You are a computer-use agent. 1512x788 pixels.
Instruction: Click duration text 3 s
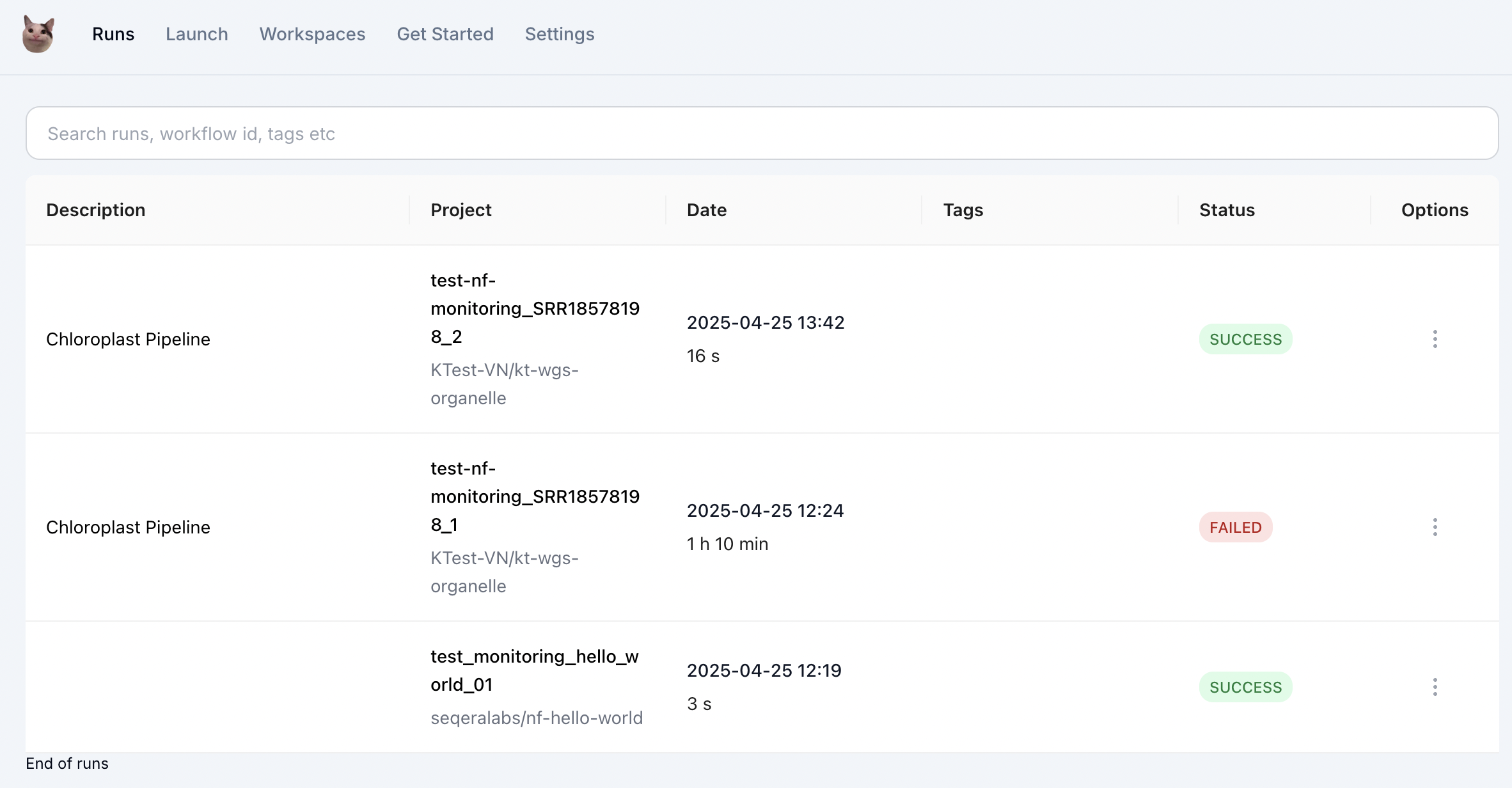click(x=699, y=704)
